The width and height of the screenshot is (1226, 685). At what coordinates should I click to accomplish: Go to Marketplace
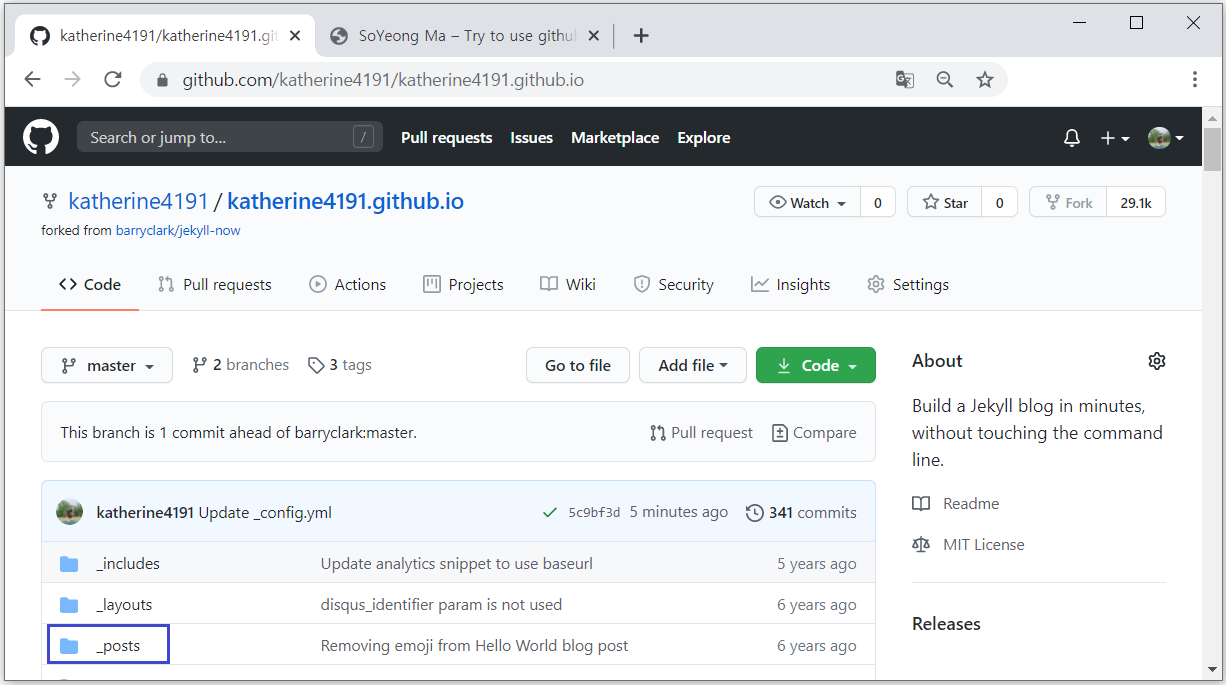pyautogui.click(x=615, y=138)
